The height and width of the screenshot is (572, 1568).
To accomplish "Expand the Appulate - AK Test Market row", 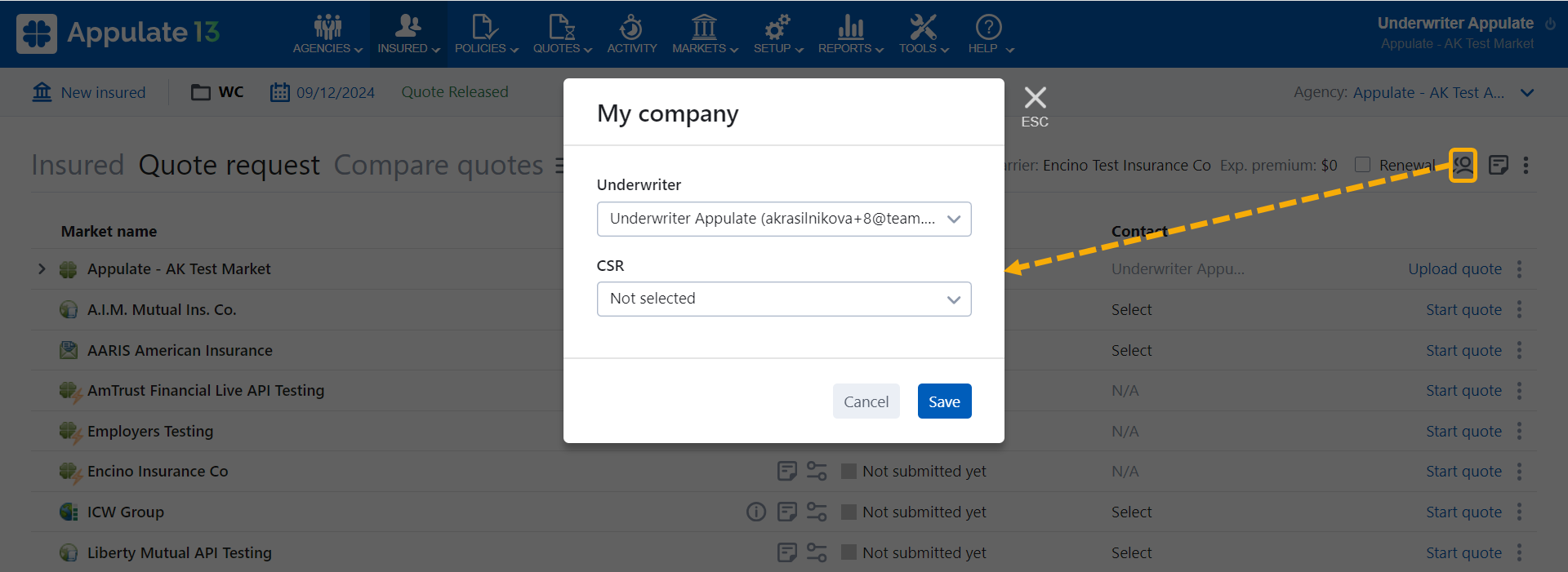I will 42,269.
